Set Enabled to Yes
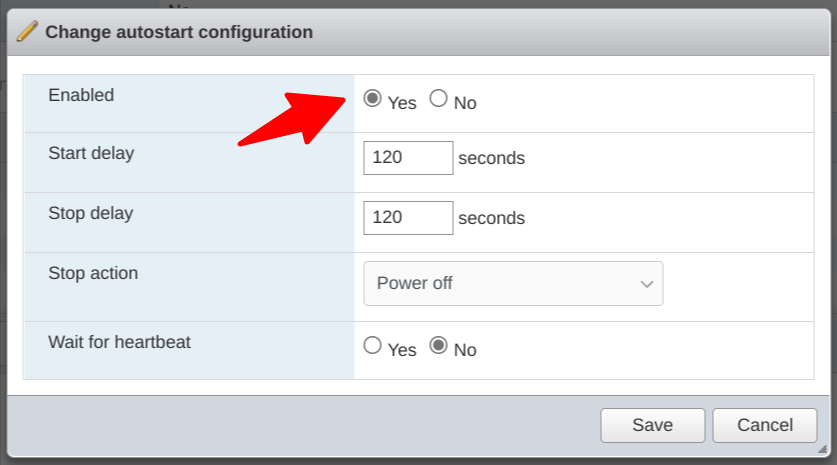This screenshot has height=465, width=837. click(x=372, y=99)
